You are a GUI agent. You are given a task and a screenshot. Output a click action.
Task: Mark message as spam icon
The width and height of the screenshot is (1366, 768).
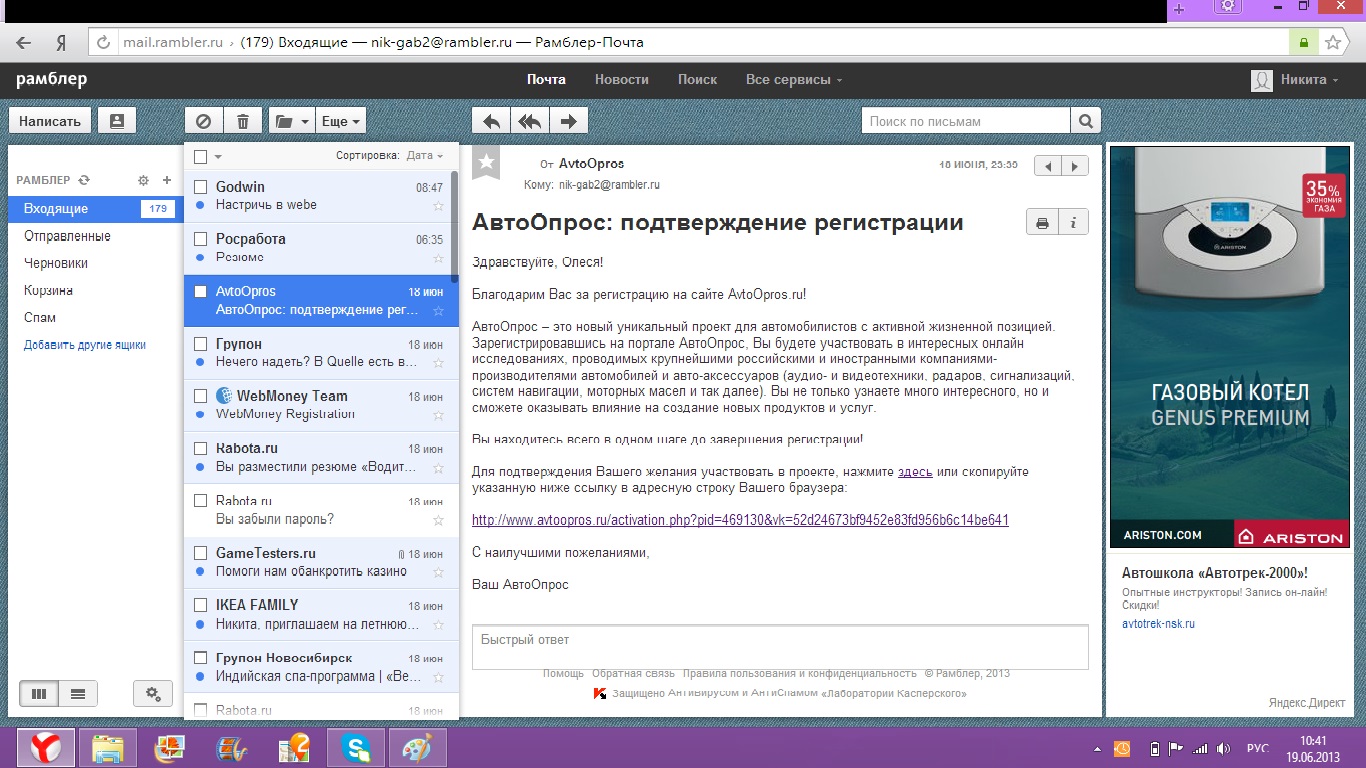point(204,121)
